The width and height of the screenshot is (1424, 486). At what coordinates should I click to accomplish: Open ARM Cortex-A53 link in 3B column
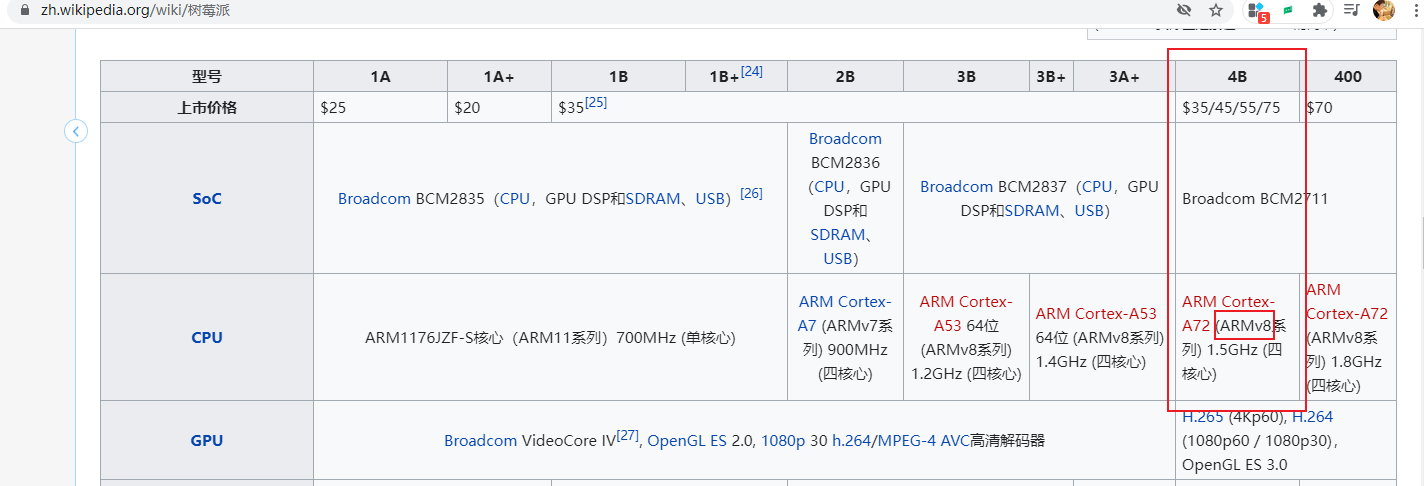(966, 313)
